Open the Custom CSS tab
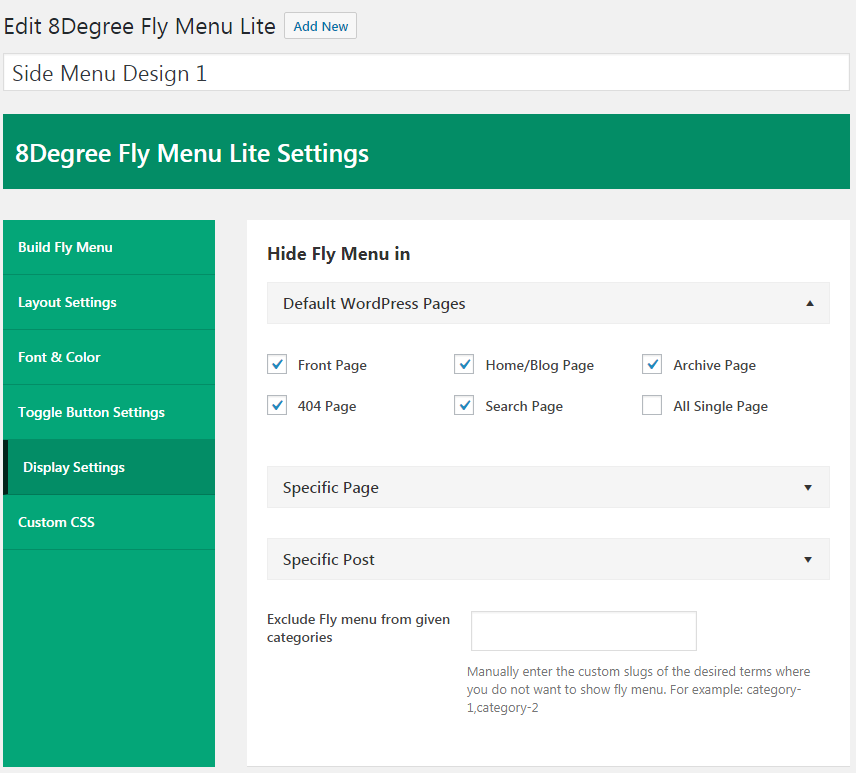Image resolution: width=856 pixels, height=773 pixels. pyautogui.click(x=109, y=522)
